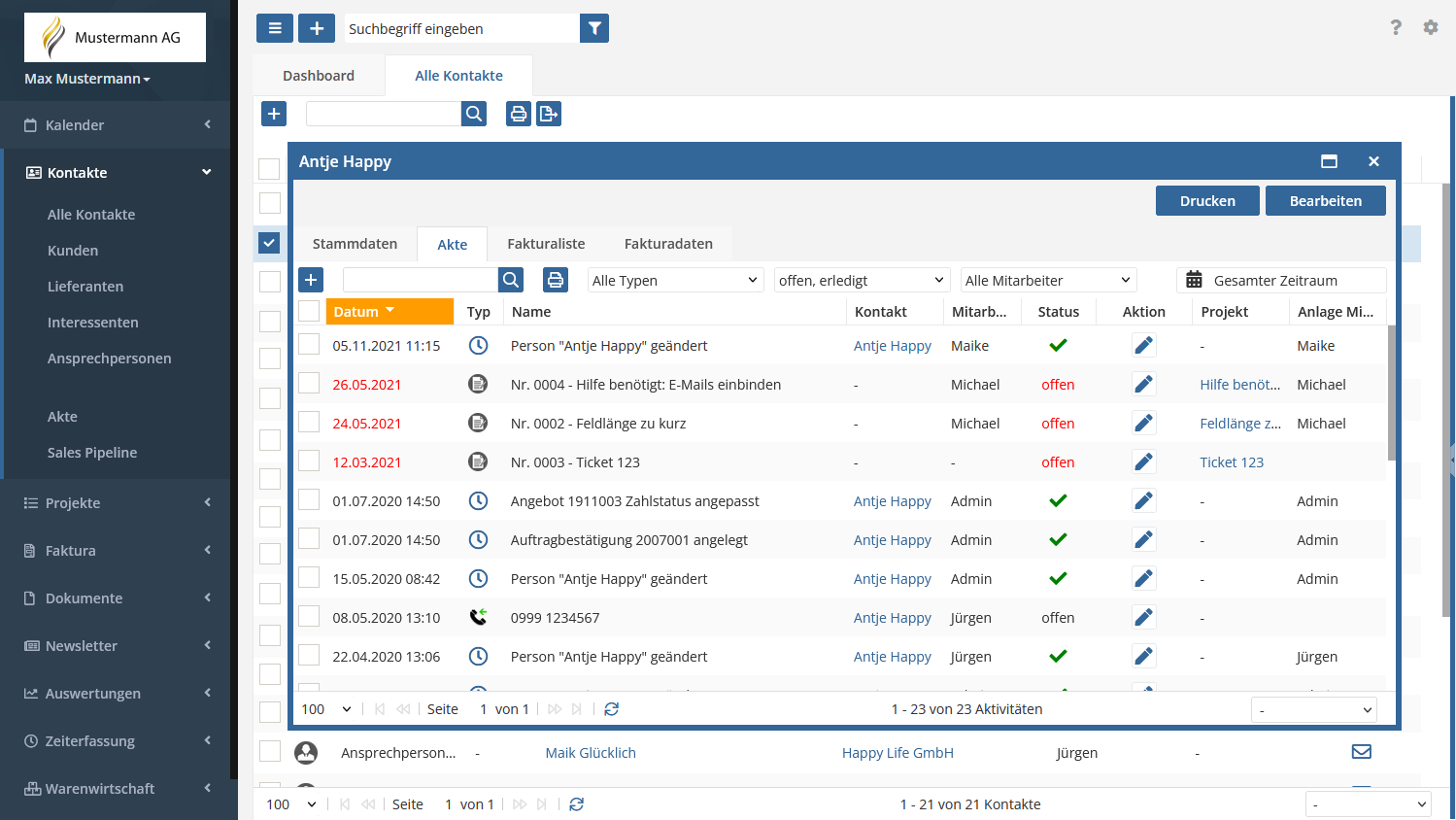Open the hamburger menu in top toolbar

tap(275, 28)
